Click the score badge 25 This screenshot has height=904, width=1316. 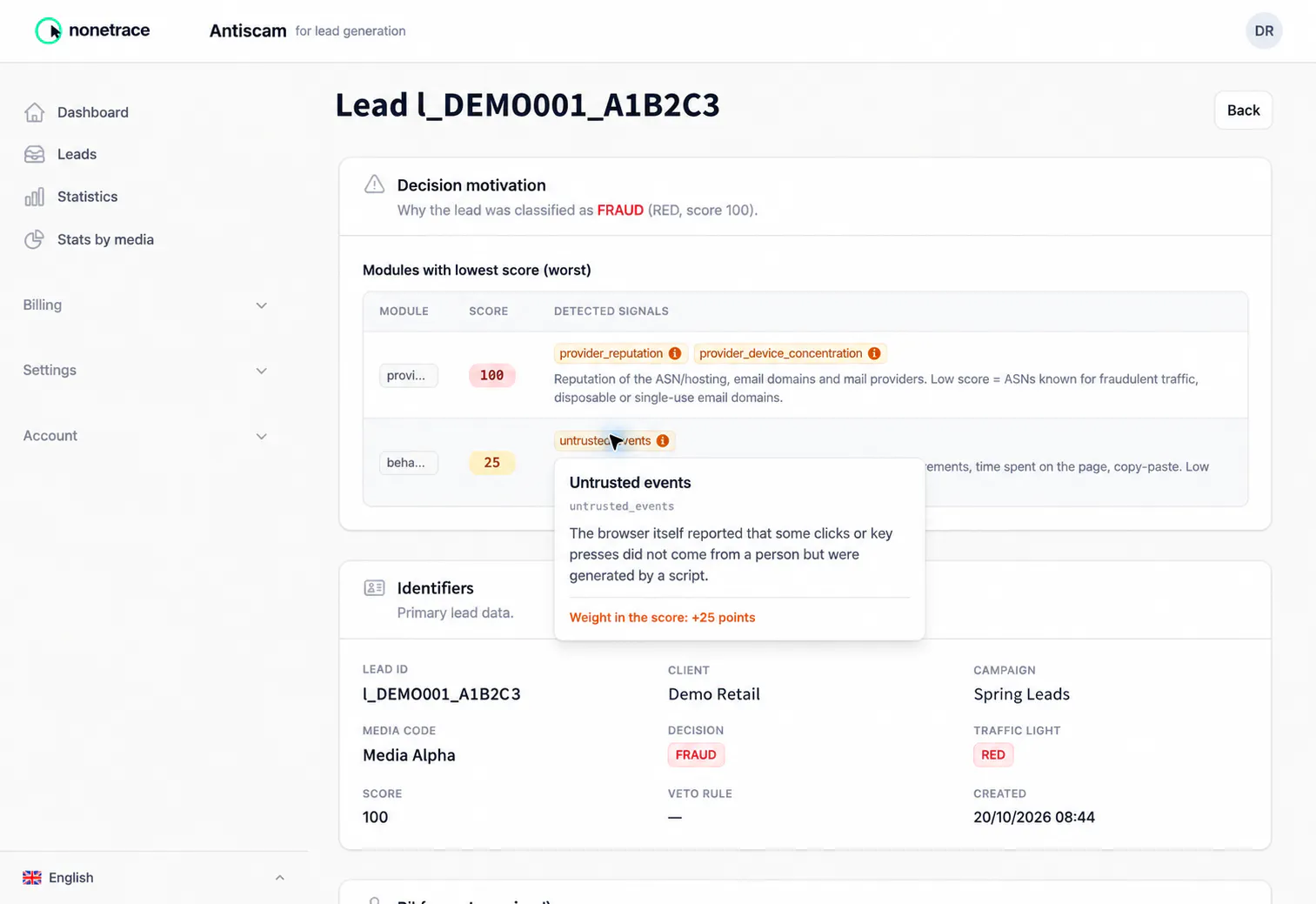491,463
